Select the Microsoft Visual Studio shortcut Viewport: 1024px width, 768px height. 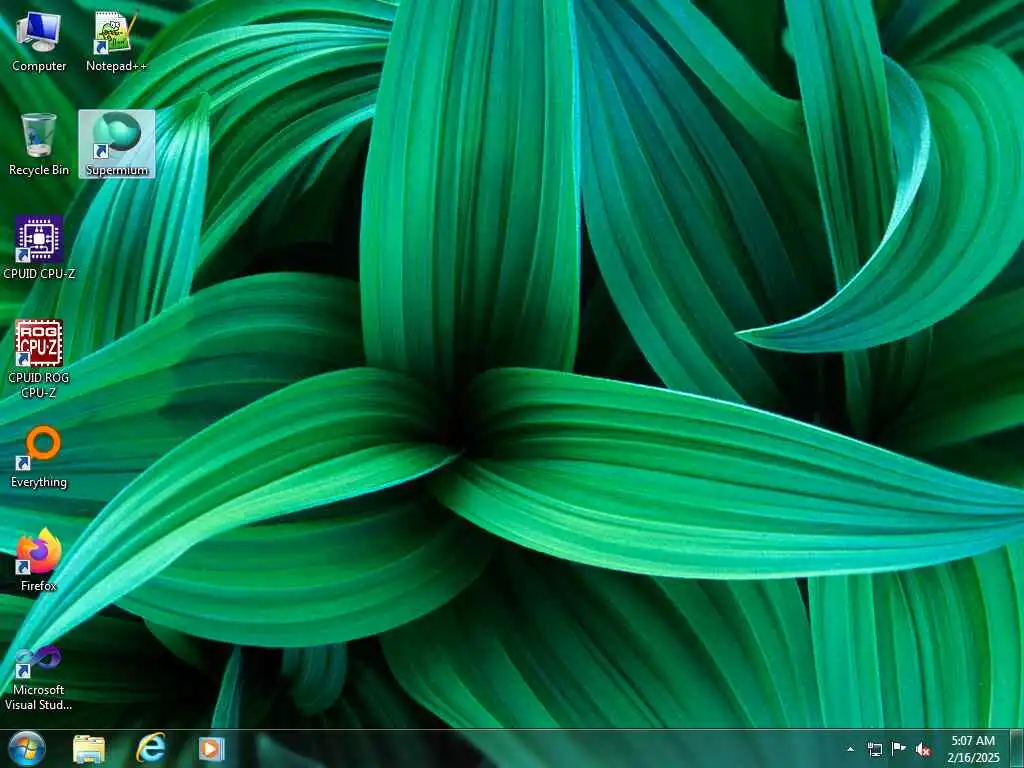[39, 678]
